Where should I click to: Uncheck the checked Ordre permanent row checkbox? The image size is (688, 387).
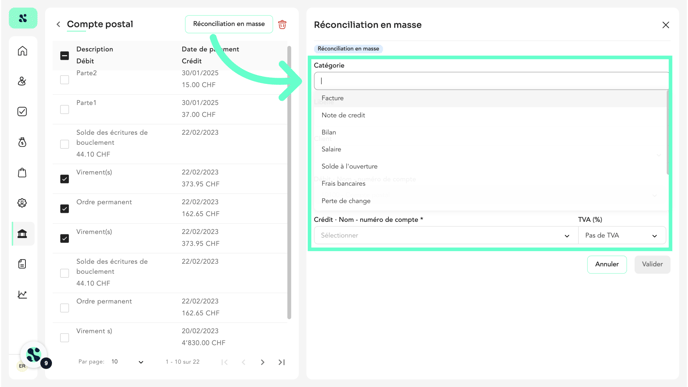[64, 208]
